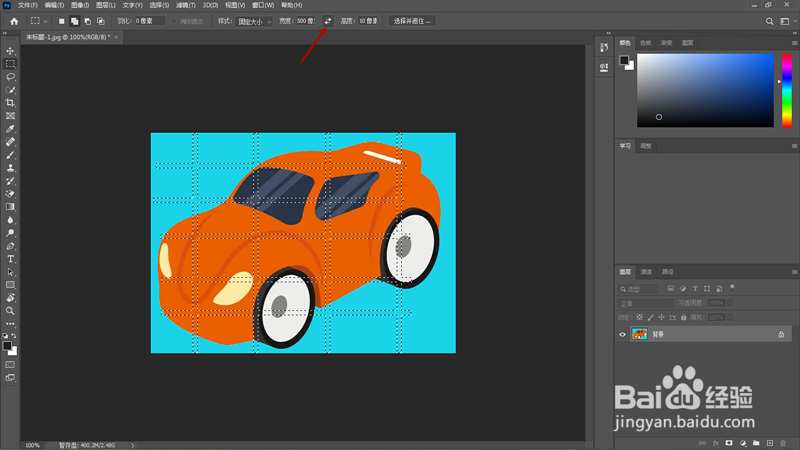Open the layer blend mode dropdown
Viewport: 800px width, 450px height.
[x=645, y=302]
